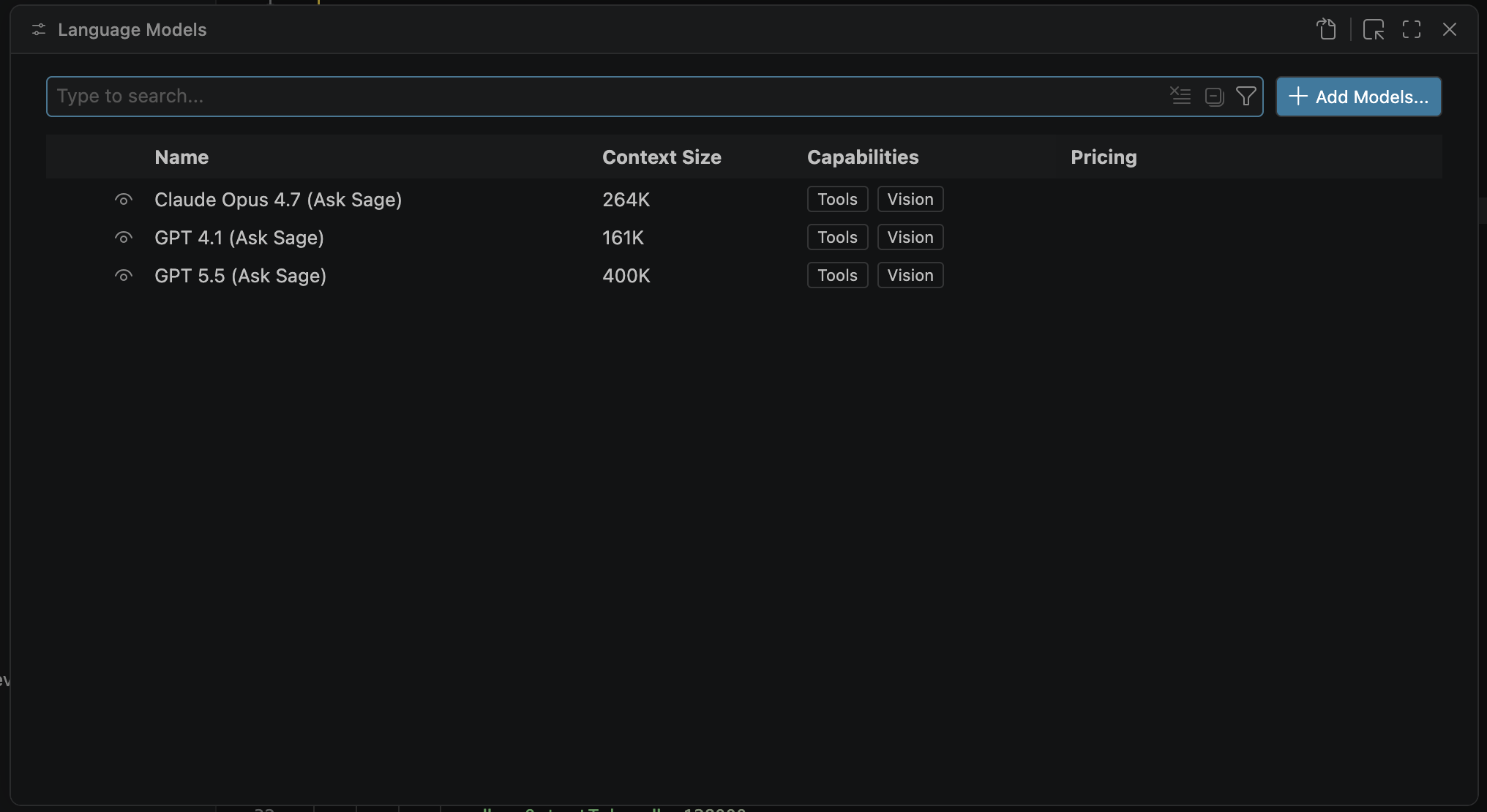Image resolution: width=1487 pixels, height=812 pixels.
Task: Close the Language Models panel
Action: [1450, 29]
